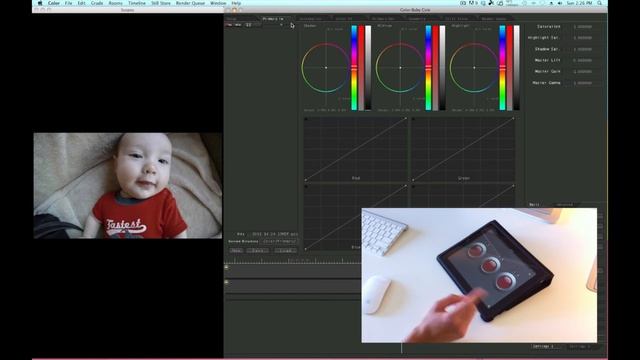The width and height of the screenshot is (640, 360).
Task: Switch to the Render Queue room tab
Action: pyautogui.click(x=494, y=19)
